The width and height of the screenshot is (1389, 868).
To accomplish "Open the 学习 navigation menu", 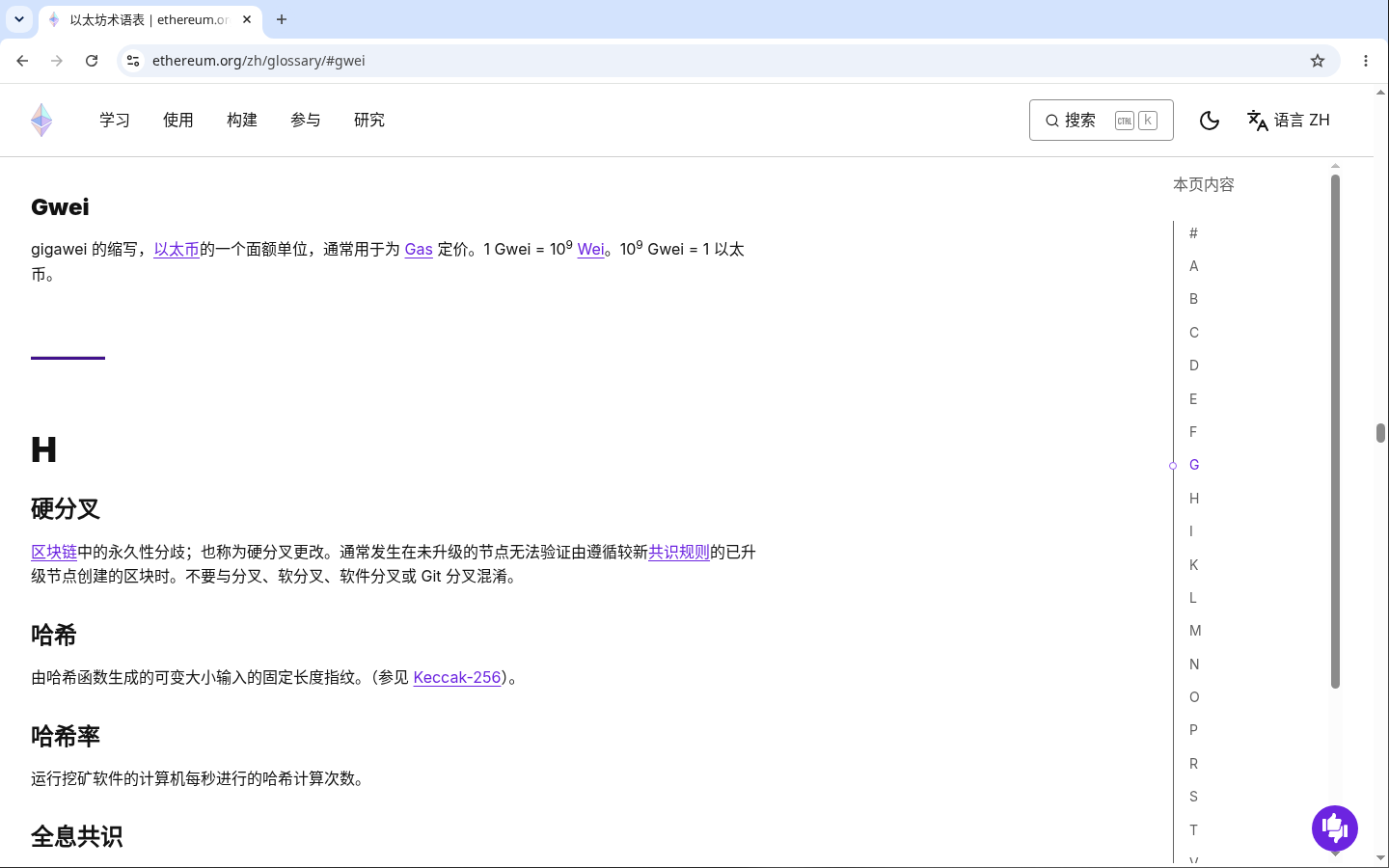I will 115,121.
